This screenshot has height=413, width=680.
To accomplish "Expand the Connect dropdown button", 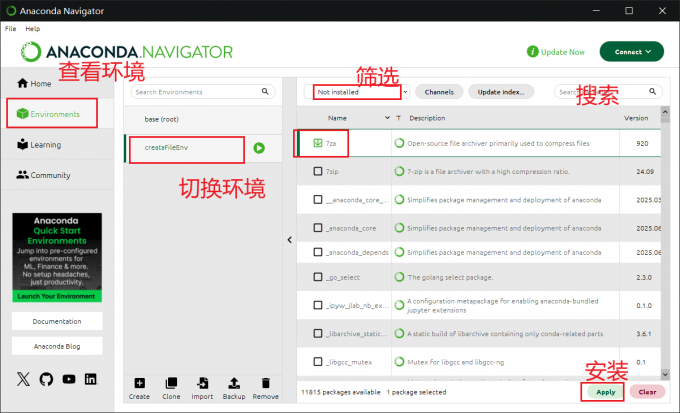I will coord(631,51).
